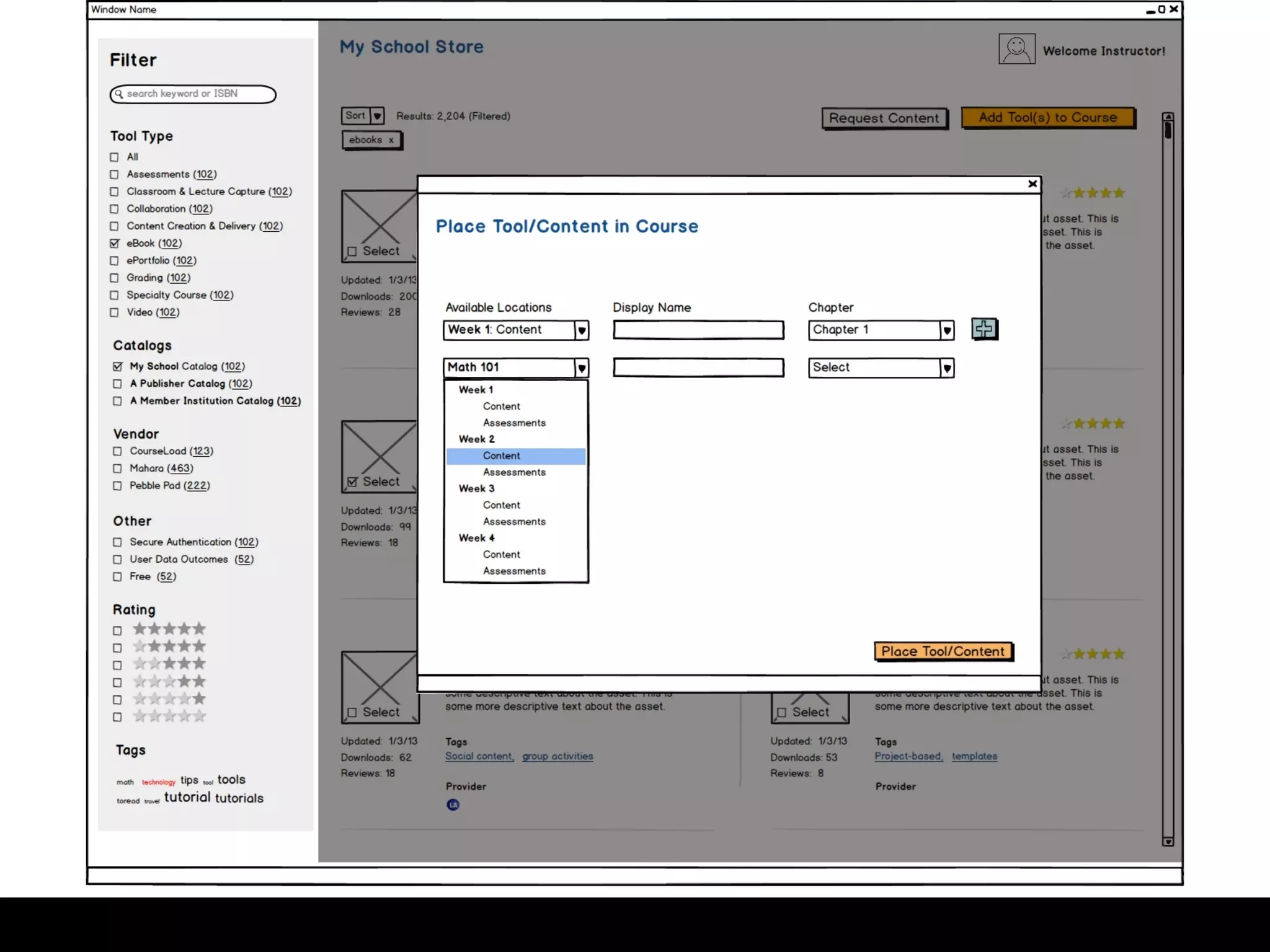Open the Week 1: Content locations dropdown
1270x952 pixels.
point(581,330)
